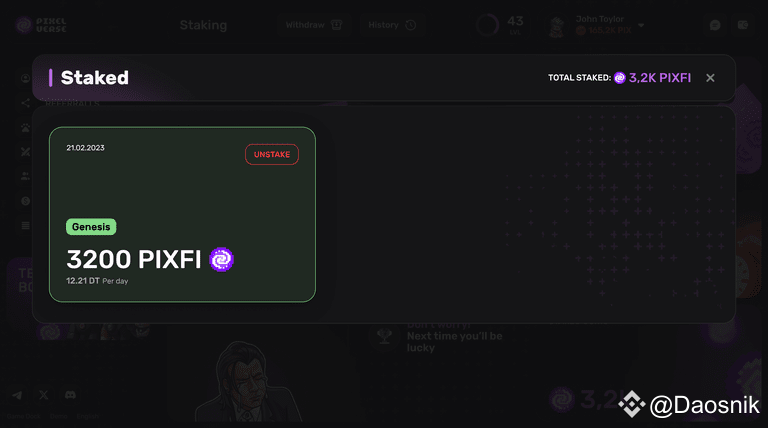Click the total staked 3,2K PIXFI value
768x428 pixels.
[x=660, y=78]
